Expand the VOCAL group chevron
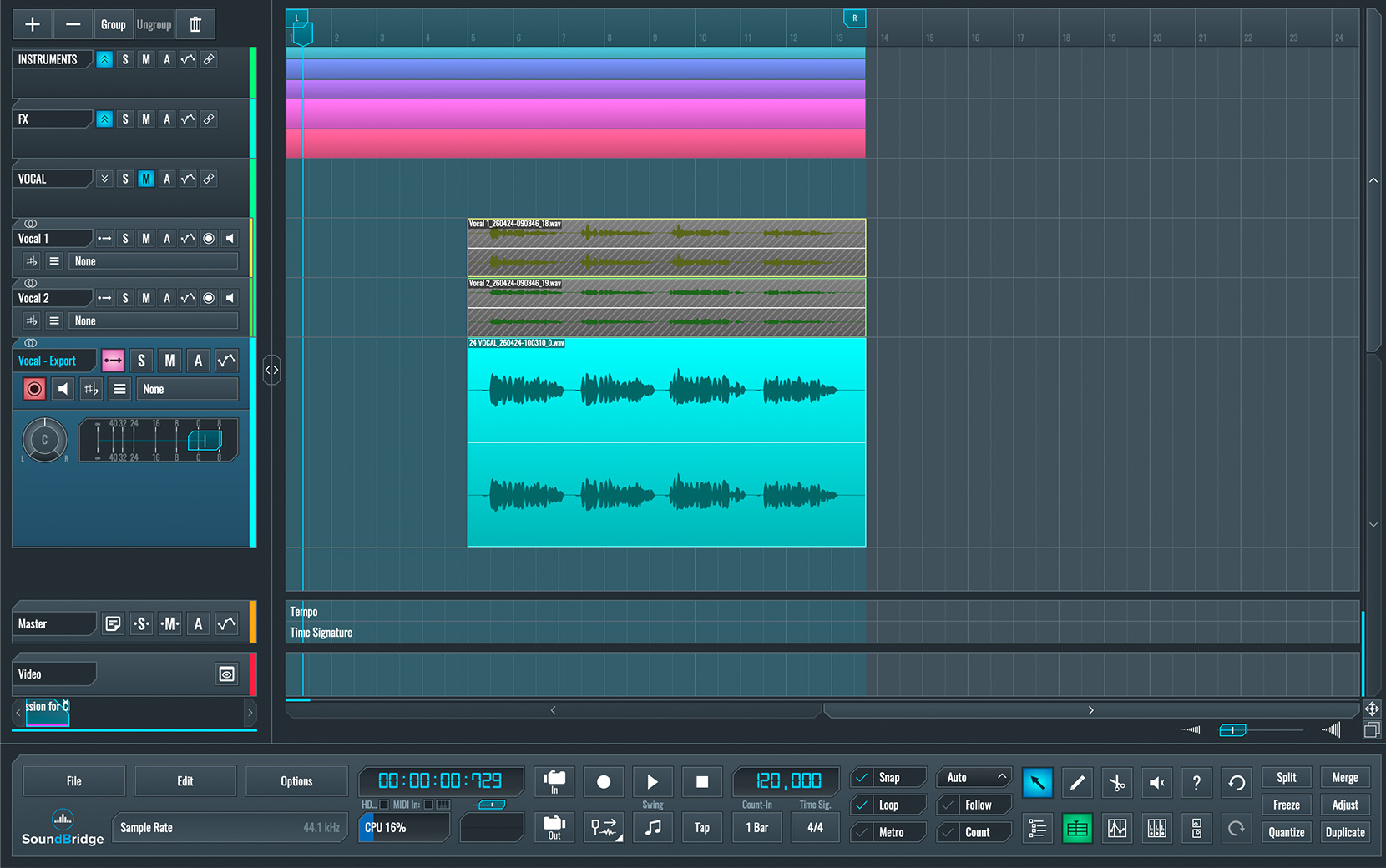The image size is (1386, 868). (104, 179)
